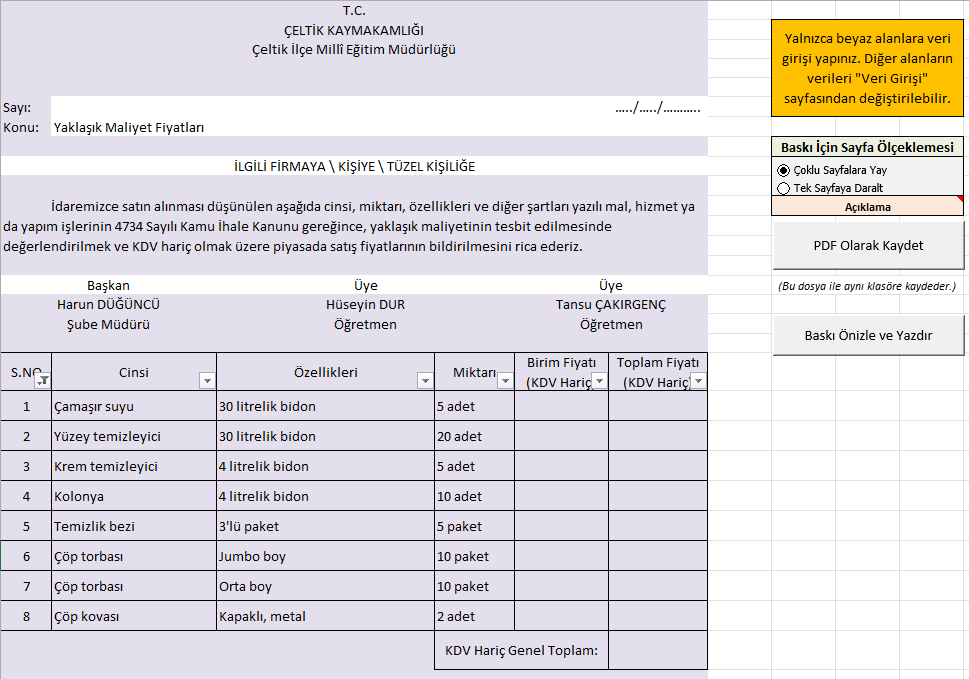Image resolution: width=969 pixels, height=679 pixels.
Task: Click the 2 adet quantity cell
Action: tap(475, 616)
